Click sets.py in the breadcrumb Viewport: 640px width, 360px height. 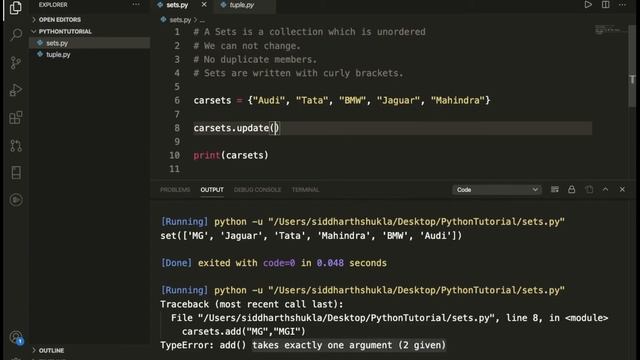tap(180, 20)
